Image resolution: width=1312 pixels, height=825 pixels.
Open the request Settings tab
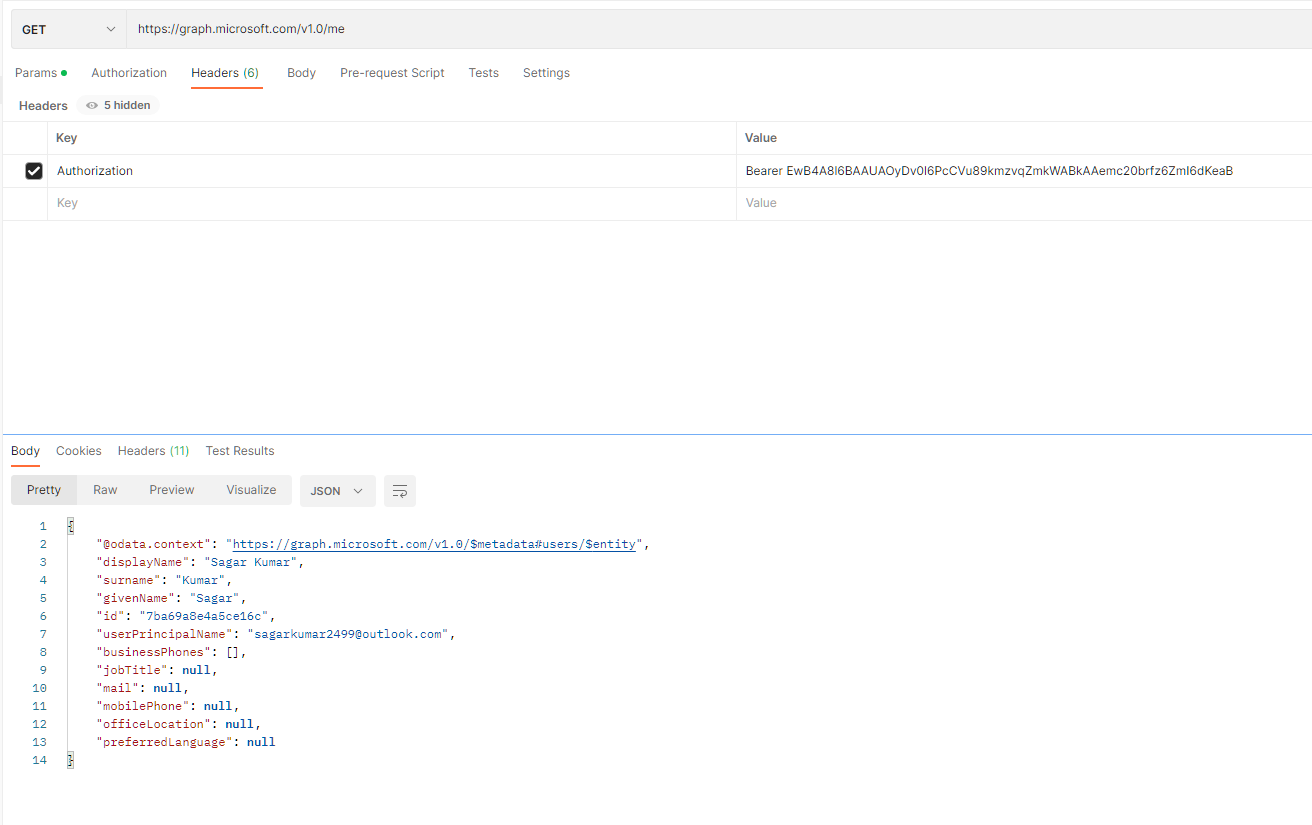[x=545, y=72]
